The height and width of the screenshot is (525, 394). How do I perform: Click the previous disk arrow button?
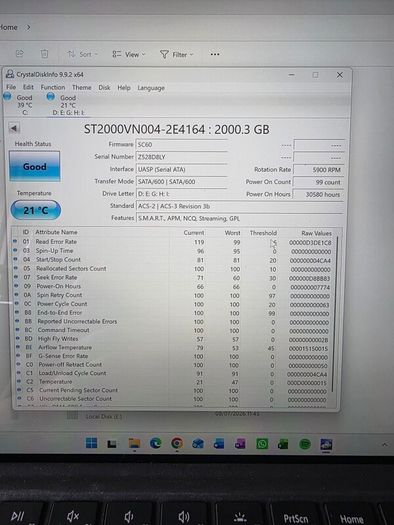14,128
